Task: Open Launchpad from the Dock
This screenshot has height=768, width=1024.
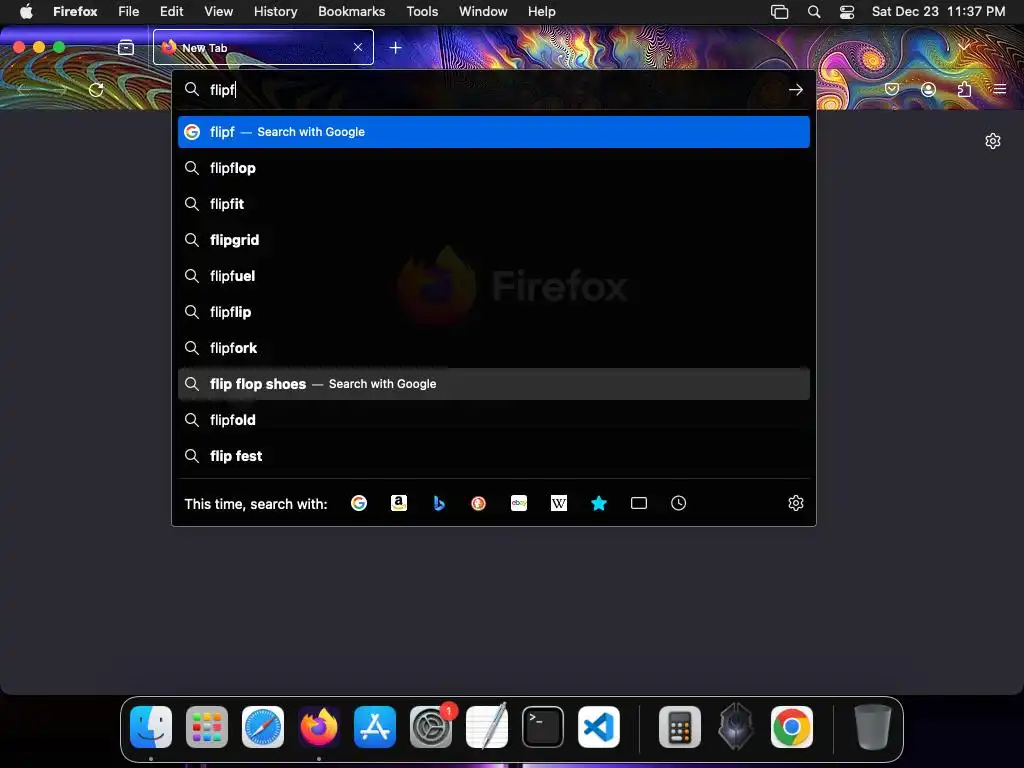Action: tap(207, 727)
